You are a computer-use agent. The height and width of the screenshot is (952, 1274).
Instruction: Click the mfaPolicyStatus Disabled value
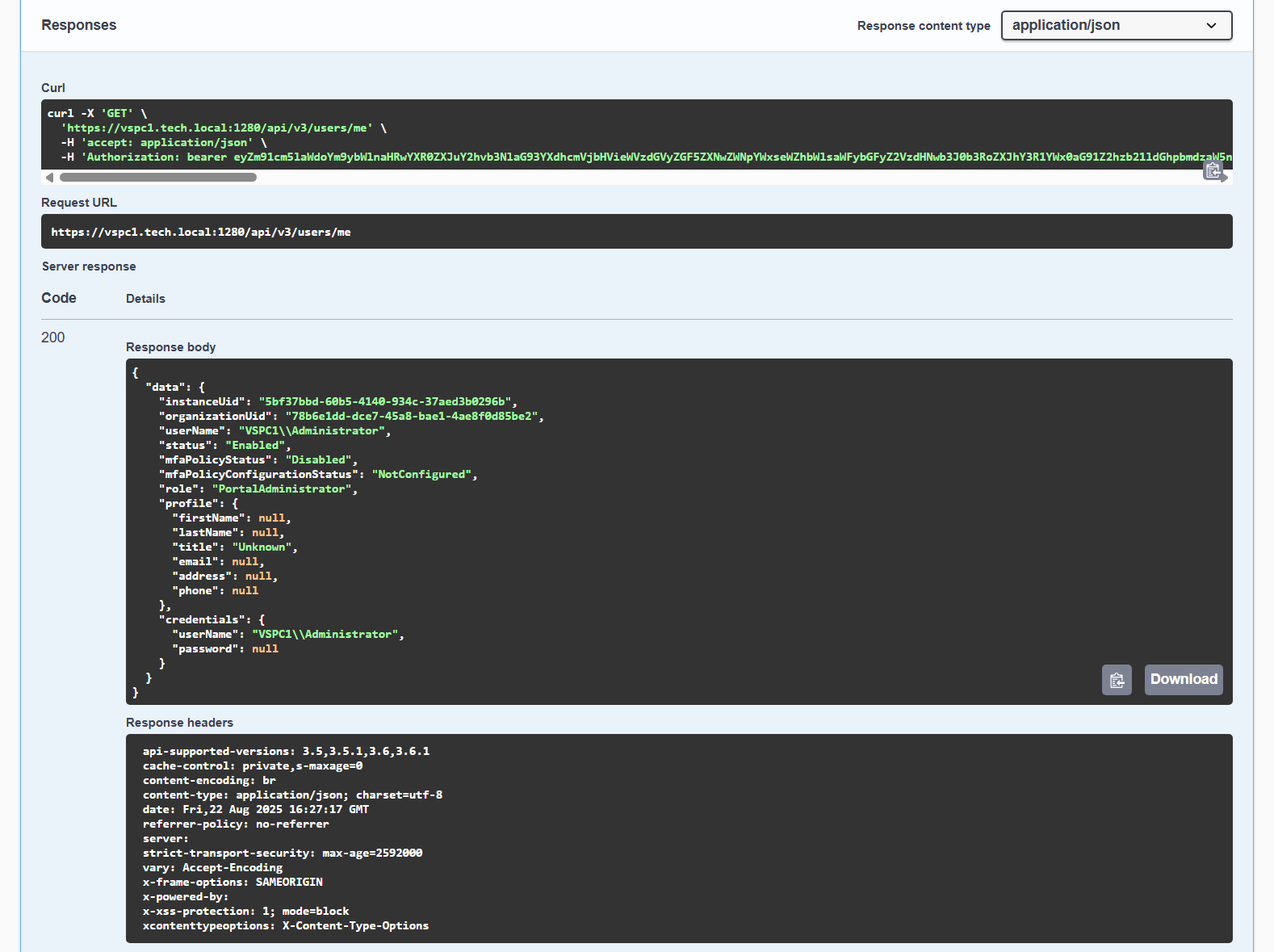(x=318, y=459)
